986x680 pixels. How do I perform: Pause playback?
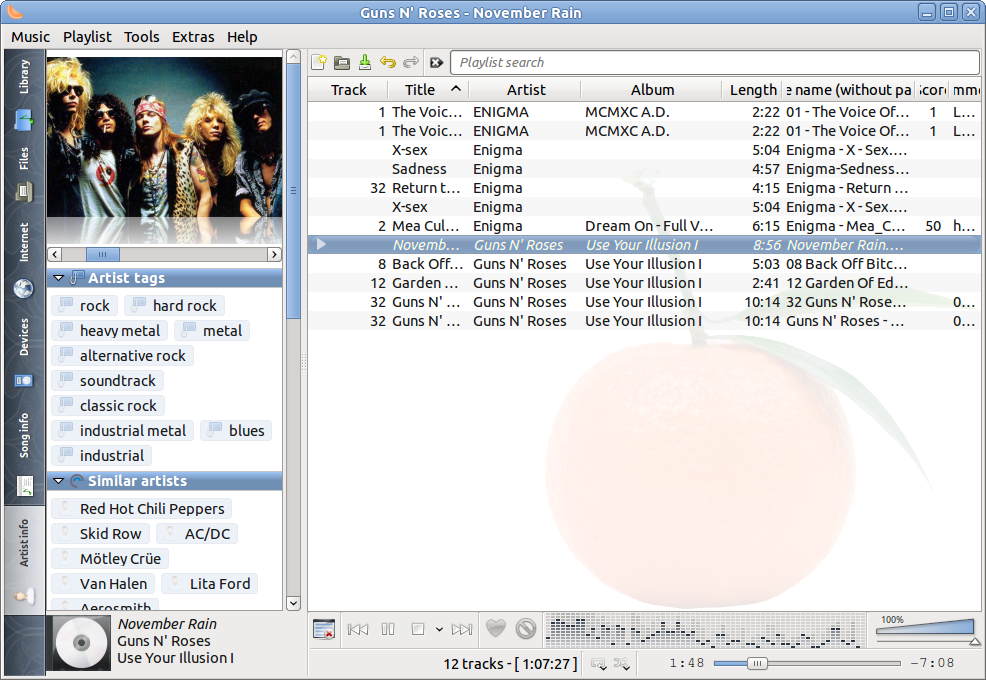click(388, 629)
